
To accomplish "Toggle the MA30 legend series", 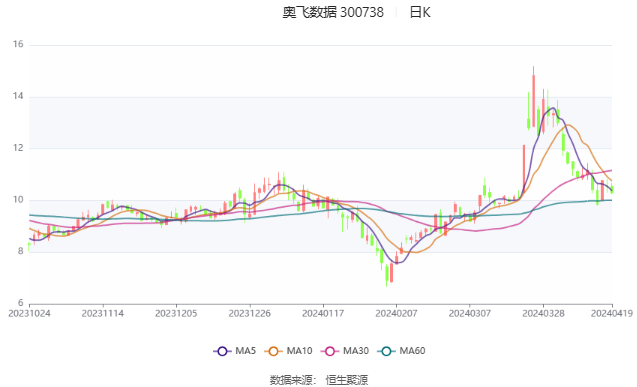I will (345, 351).
